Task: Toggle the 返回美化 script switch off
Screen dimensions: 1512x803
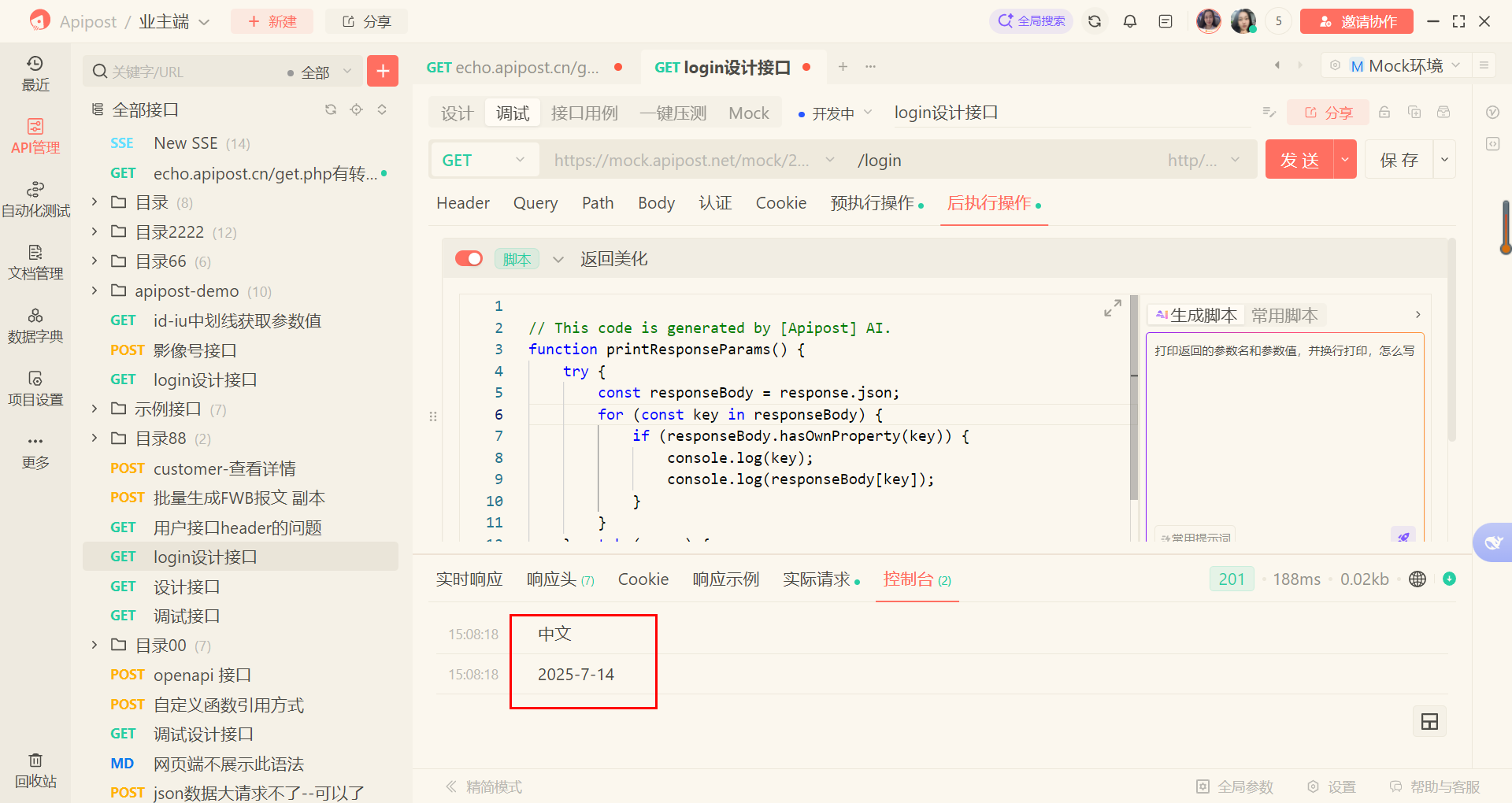Action: pos(469,259)
